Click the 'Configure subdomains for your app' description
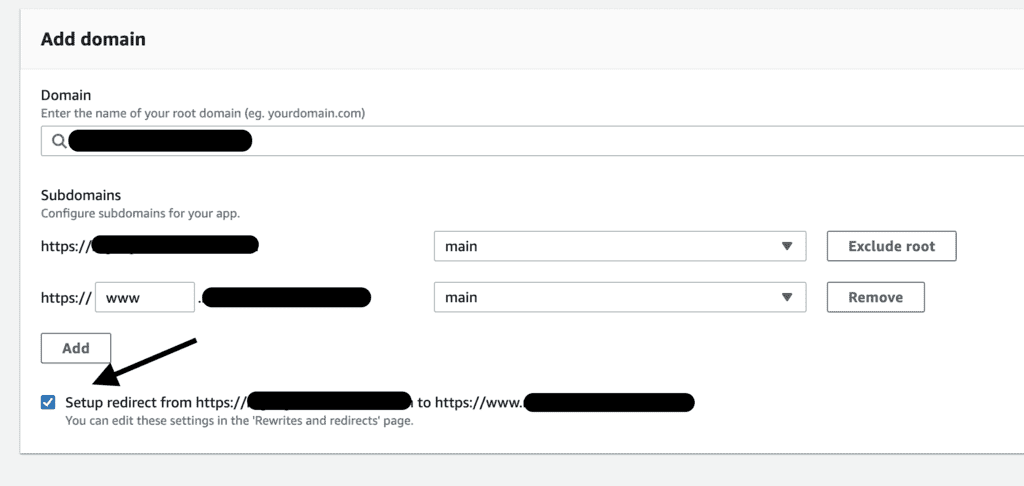This screenshot has width=1024, height=486. [x=140, y=213]
